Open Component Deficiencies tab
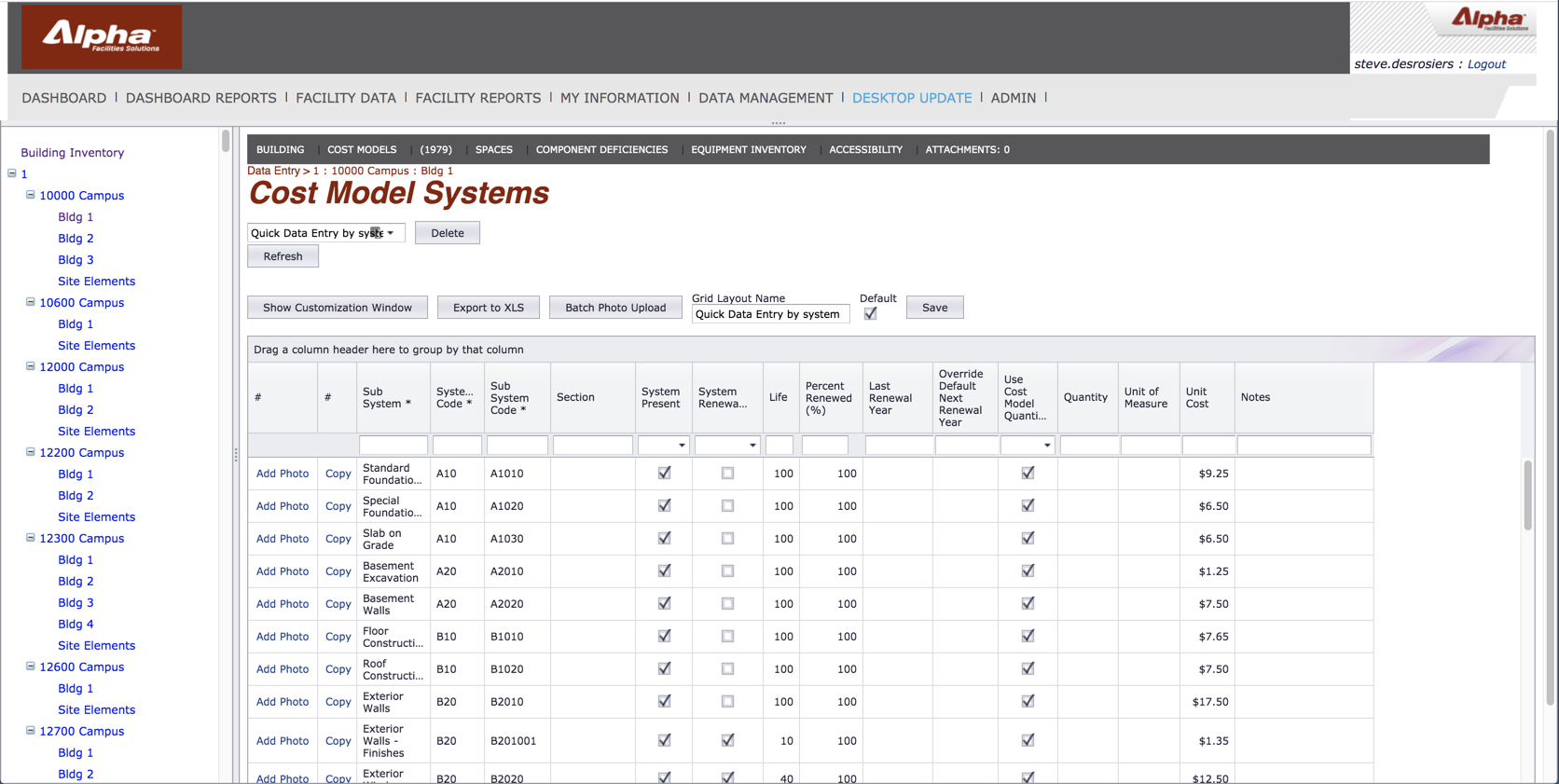The image size is (1559, 784). [602, 149]
